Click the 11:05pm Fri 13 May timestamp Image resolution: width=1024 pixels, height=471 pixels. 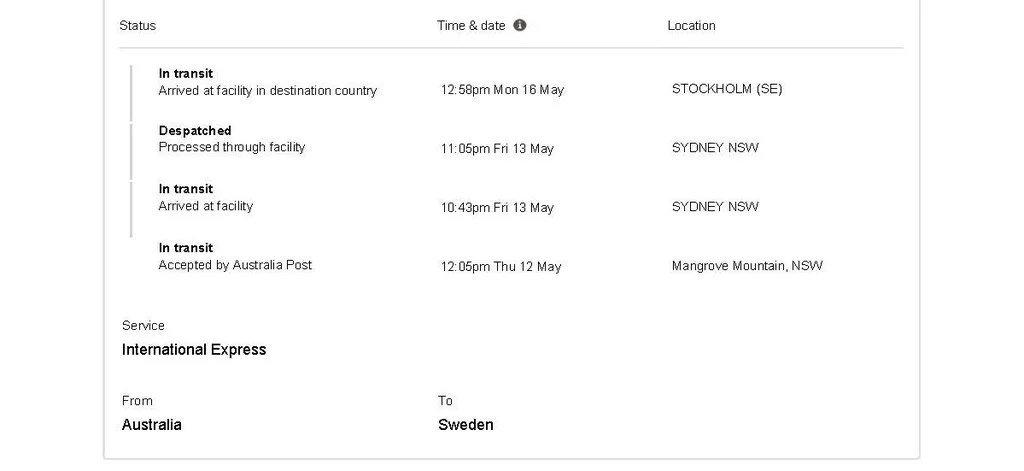tap(497, 149)
